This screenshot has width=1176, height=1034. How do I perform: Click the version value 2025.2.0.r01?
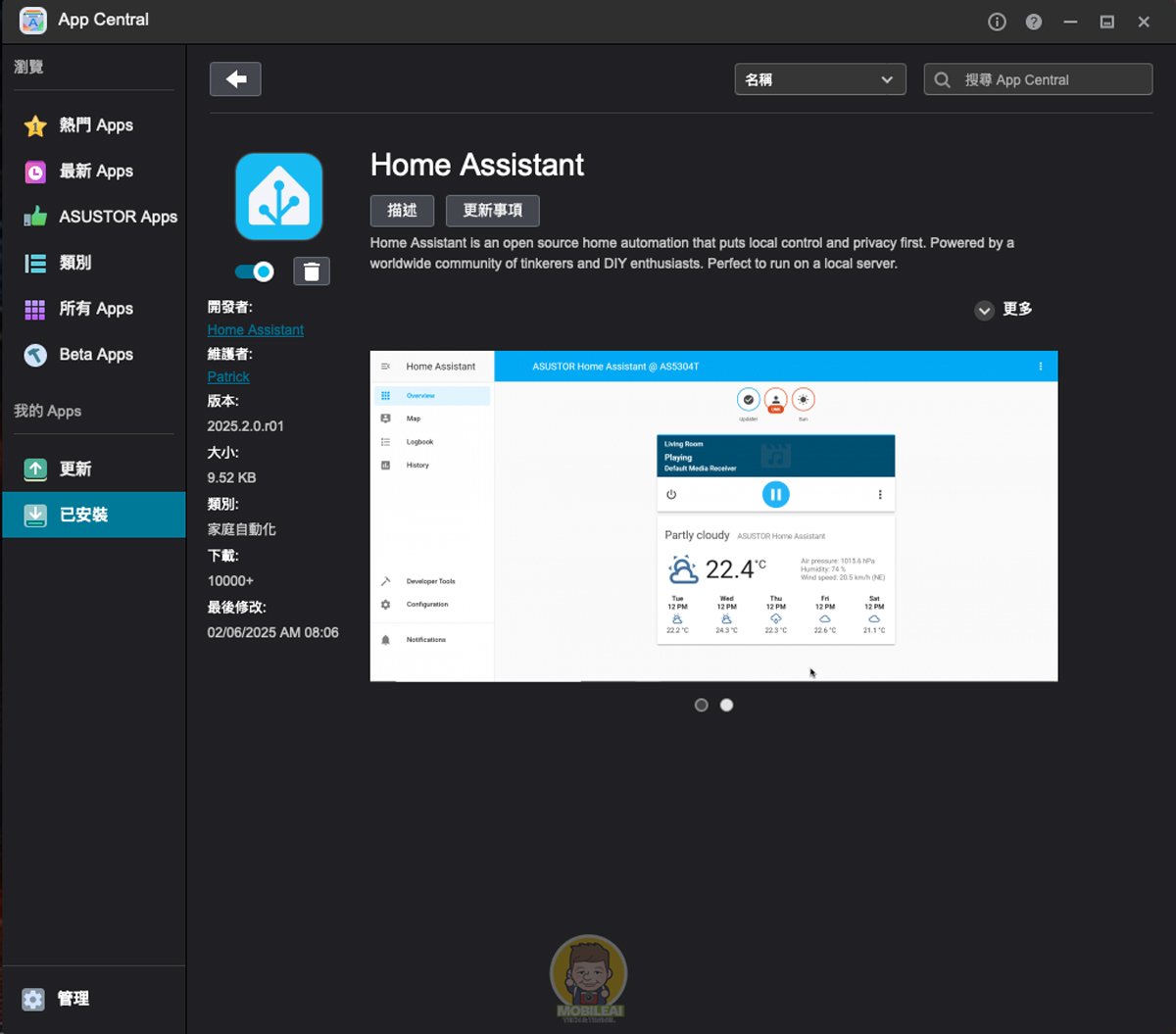click(246, 426)
